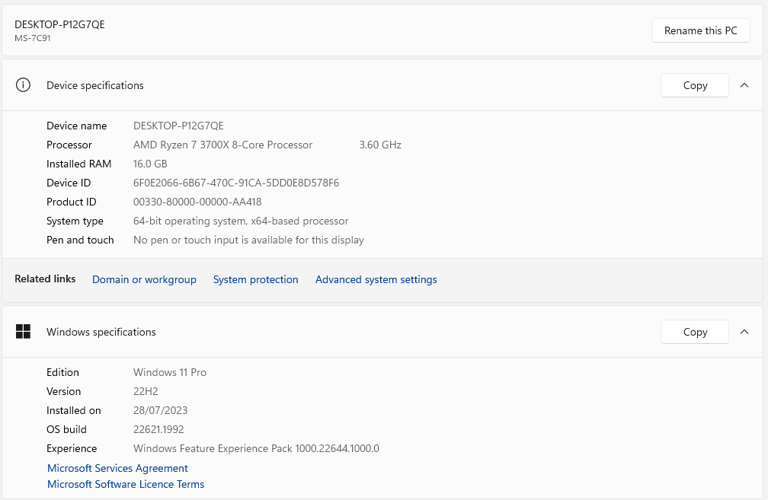Click the DESKTOP-P12G7QE heading at top
The height and width of the screenshot is (500, 768).
click(x=59, y=24)
